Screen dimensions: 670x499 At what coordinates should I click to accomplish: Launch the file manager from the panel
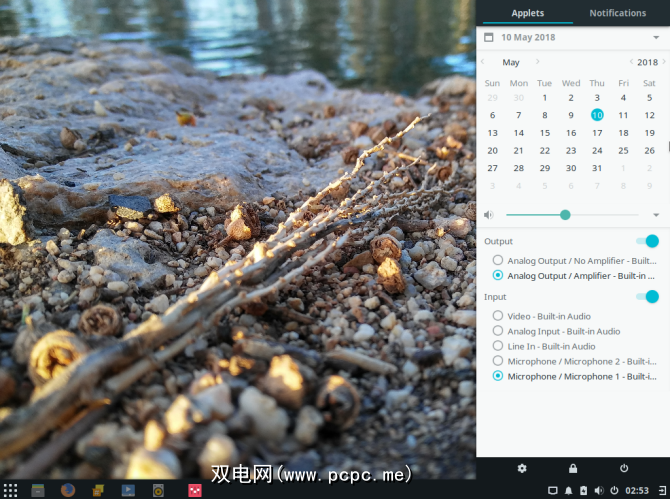[38, 490]
